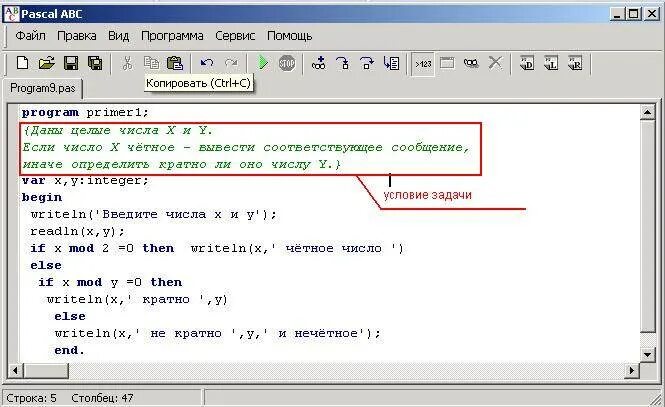Viewport: 665px width, 407px height.
Task: Click the 'begin' keyword line
Action: pos(42,198)
